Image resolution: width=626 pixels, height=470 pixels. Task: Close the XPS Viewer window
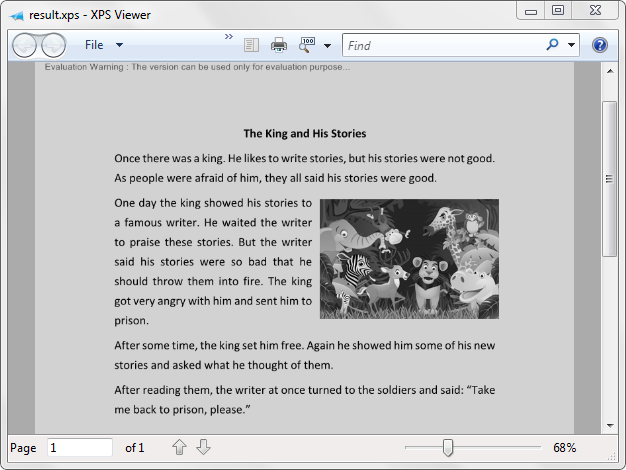[595, 10]
